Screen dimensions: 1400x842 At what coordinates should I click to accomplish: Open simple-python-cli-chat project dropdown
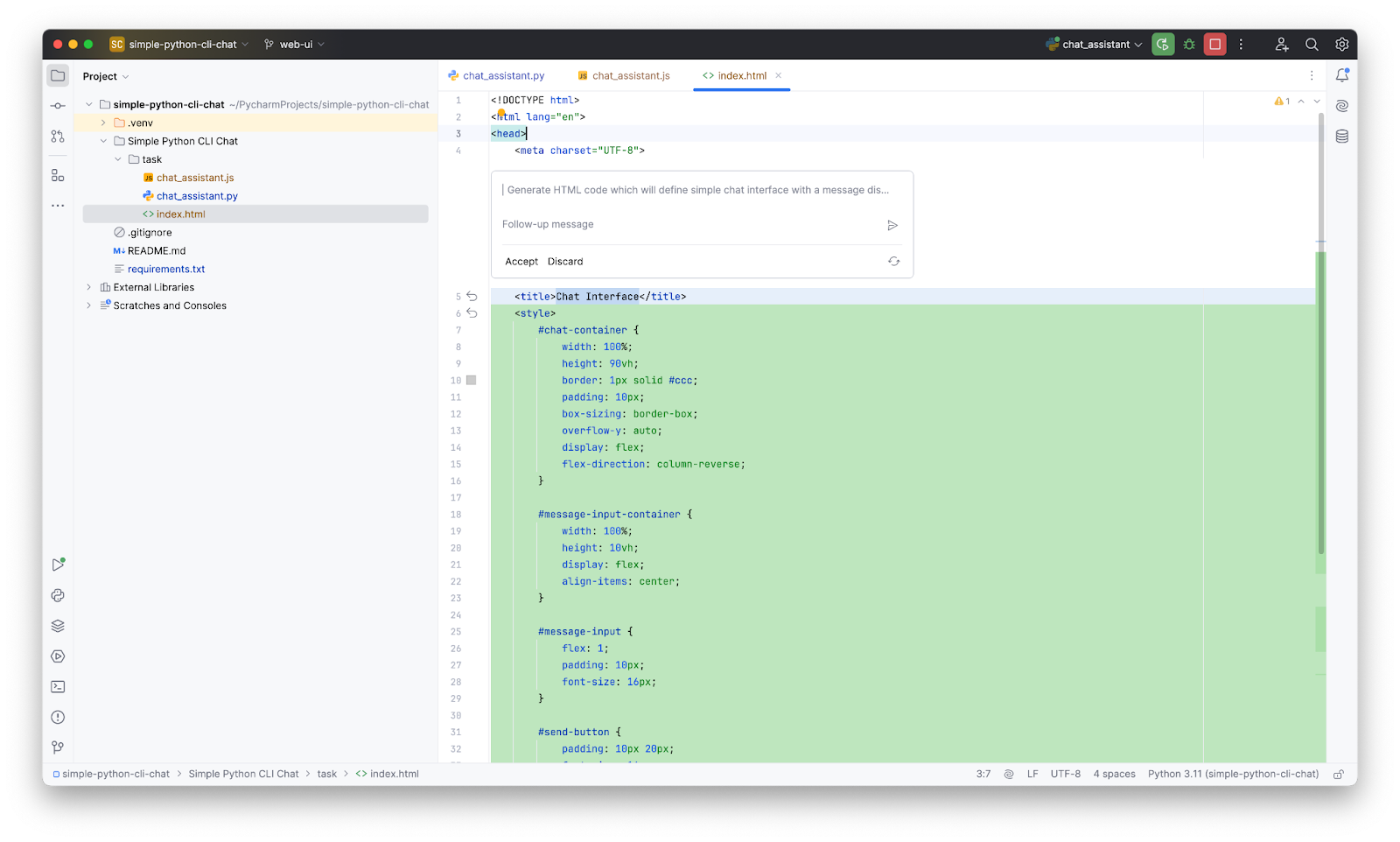179,45
